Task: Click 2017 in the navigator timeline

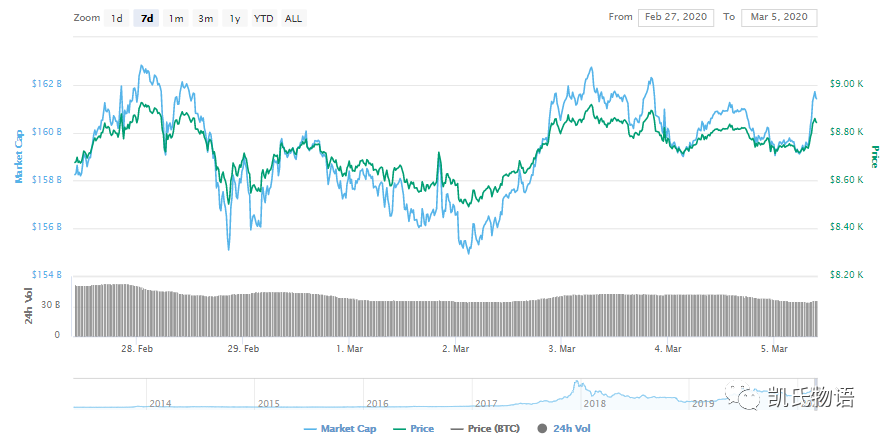Action: pos(486,403)
